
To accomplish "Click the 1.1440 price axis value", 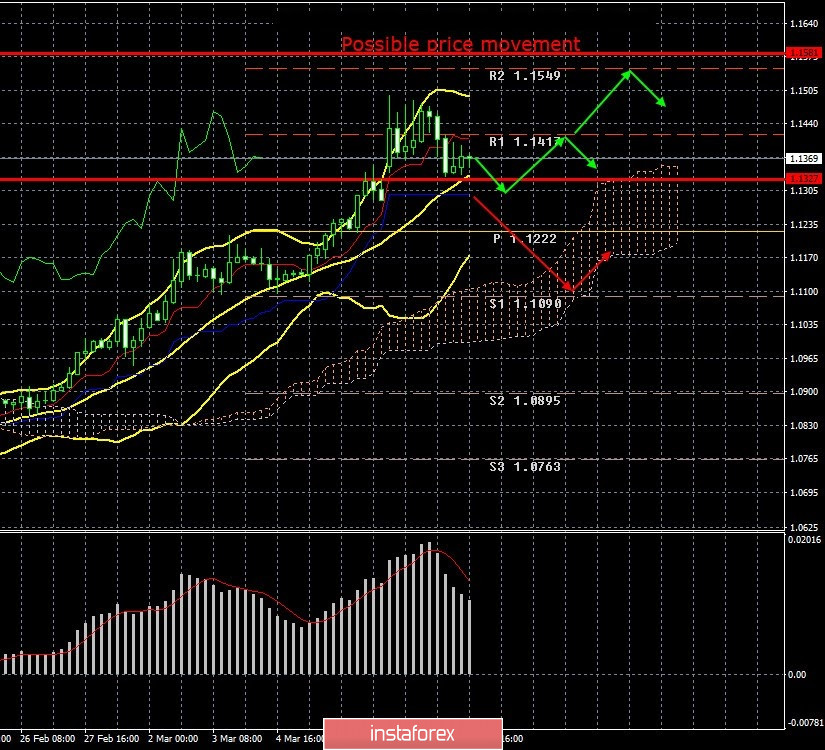I will tap(804, 124).
